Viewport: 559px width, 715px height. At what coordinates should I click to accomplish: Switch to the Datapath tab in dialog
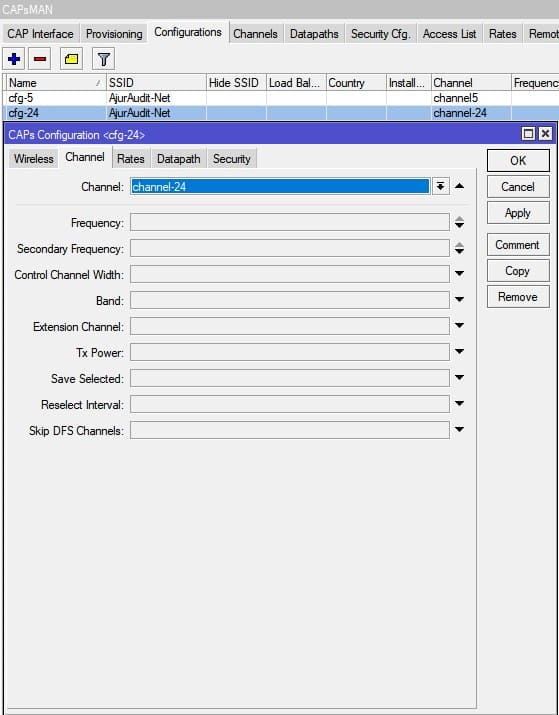pos(179,159)
